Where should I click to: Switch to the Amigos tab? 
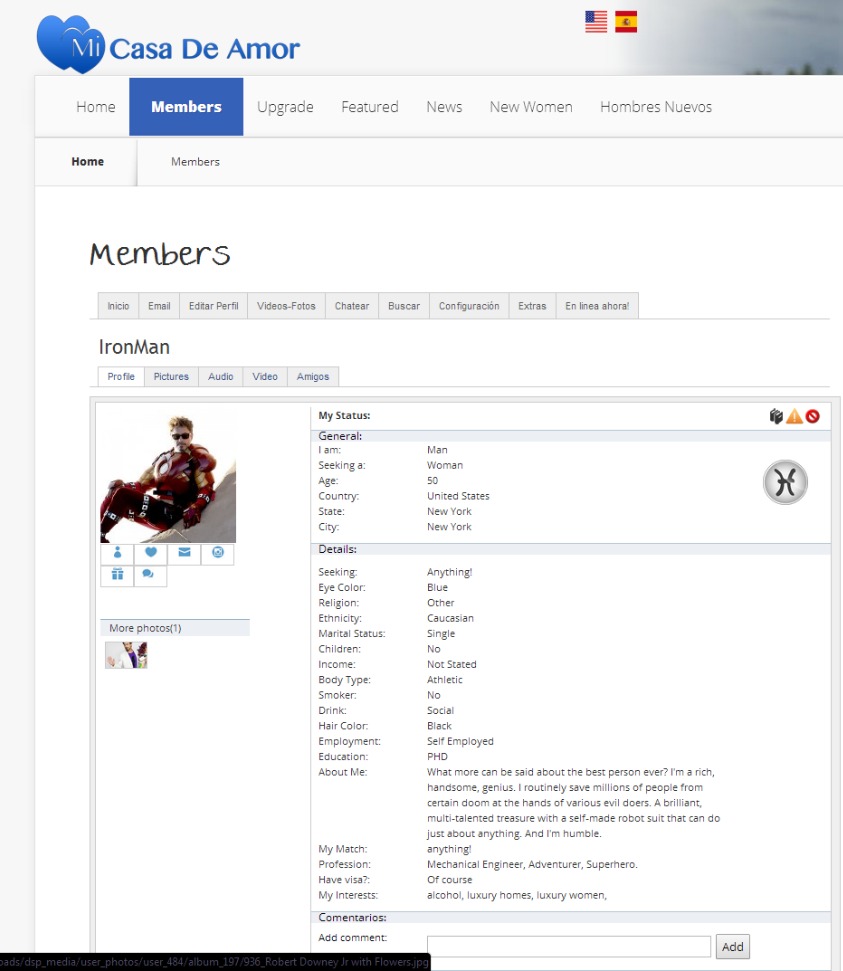point(313,377)
